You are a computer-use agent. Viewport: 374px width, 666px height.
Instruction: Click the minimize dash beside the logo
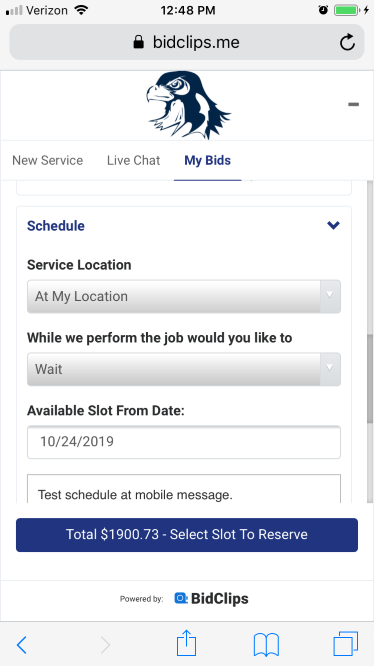[353, 104]
